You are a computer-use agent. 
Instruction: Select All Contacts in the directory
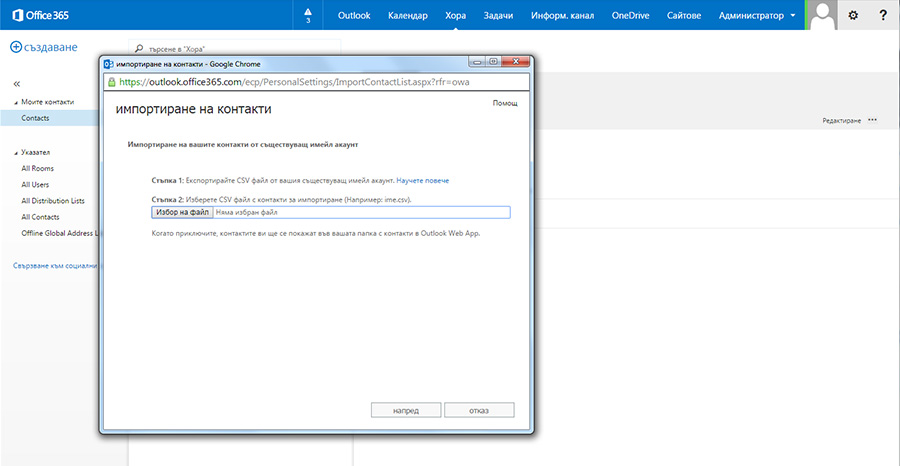40,217
